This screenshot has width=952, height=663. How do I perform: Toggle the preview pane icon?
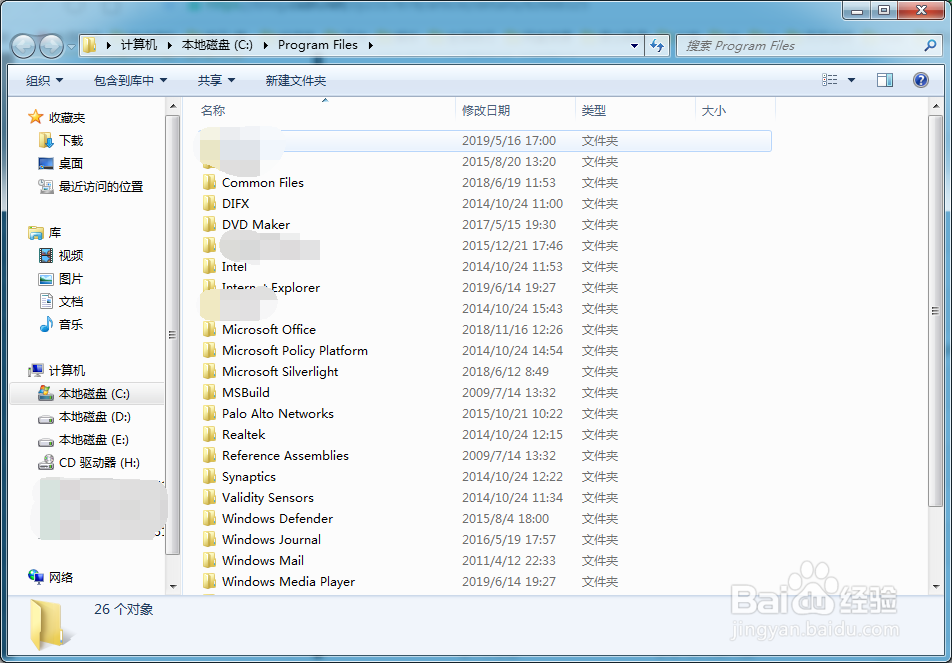pos(885,80)
